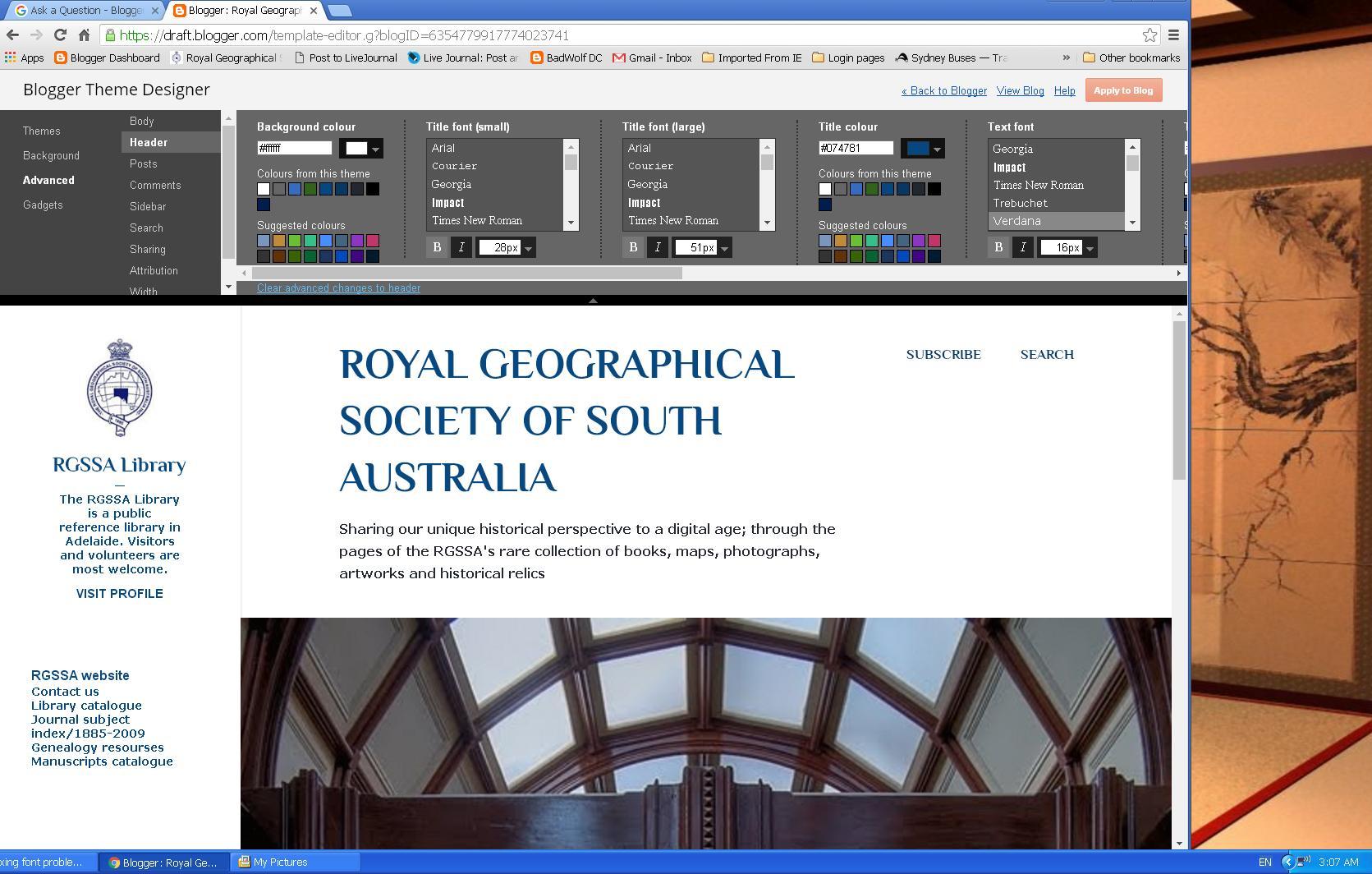Open the Title colour picker dropdown
Screen dimensions: 1372x874
pos(923,149)
